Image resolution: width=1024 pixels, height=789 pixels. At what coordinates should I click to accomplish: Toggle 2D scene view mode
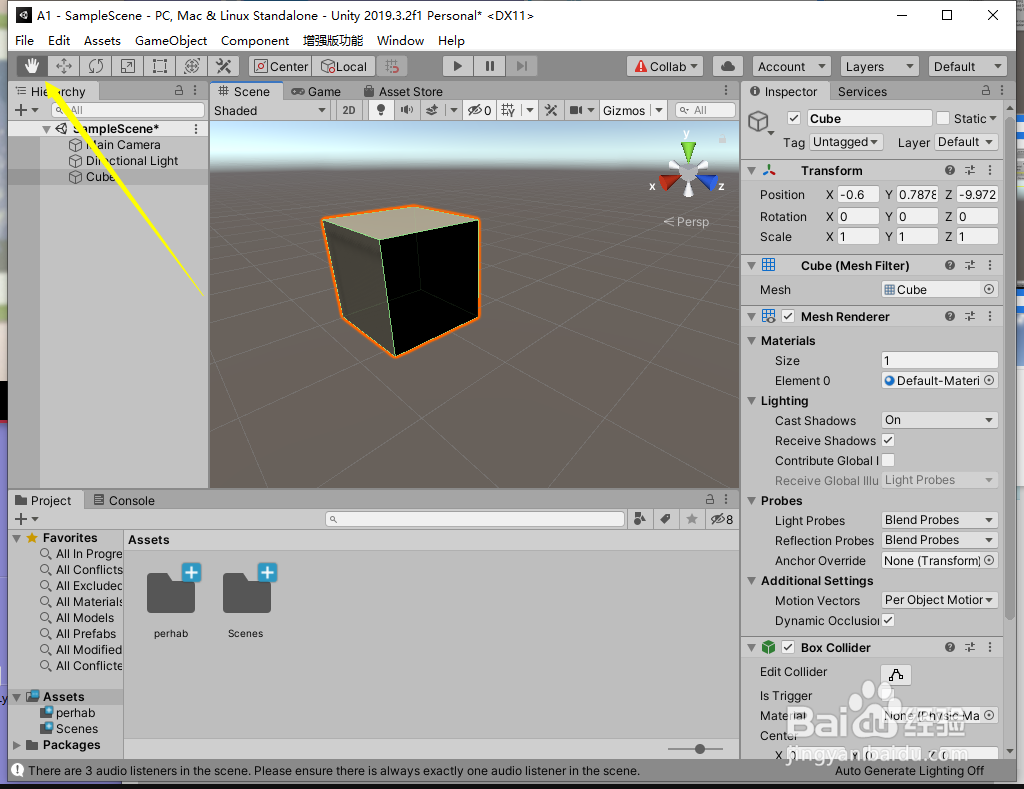click(349, 110)
